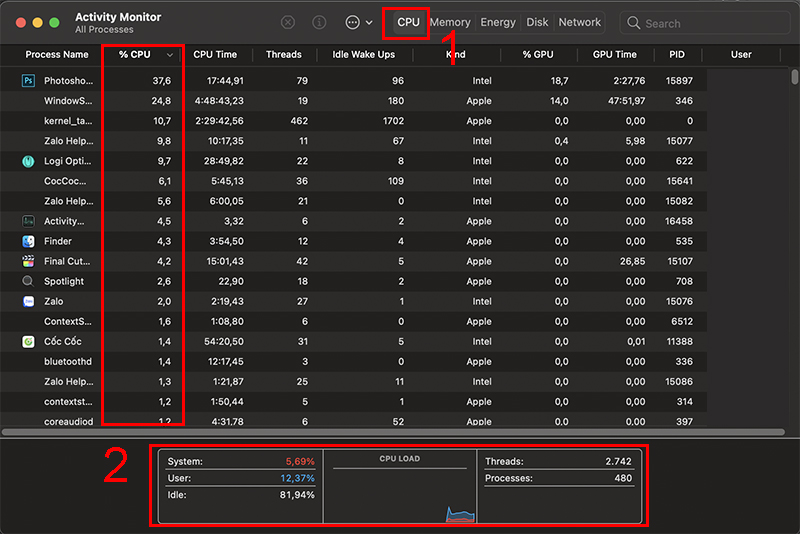Select the Zalo app icon in list
Viewport: 800px width, 534px height.
(x=28, y=301)
